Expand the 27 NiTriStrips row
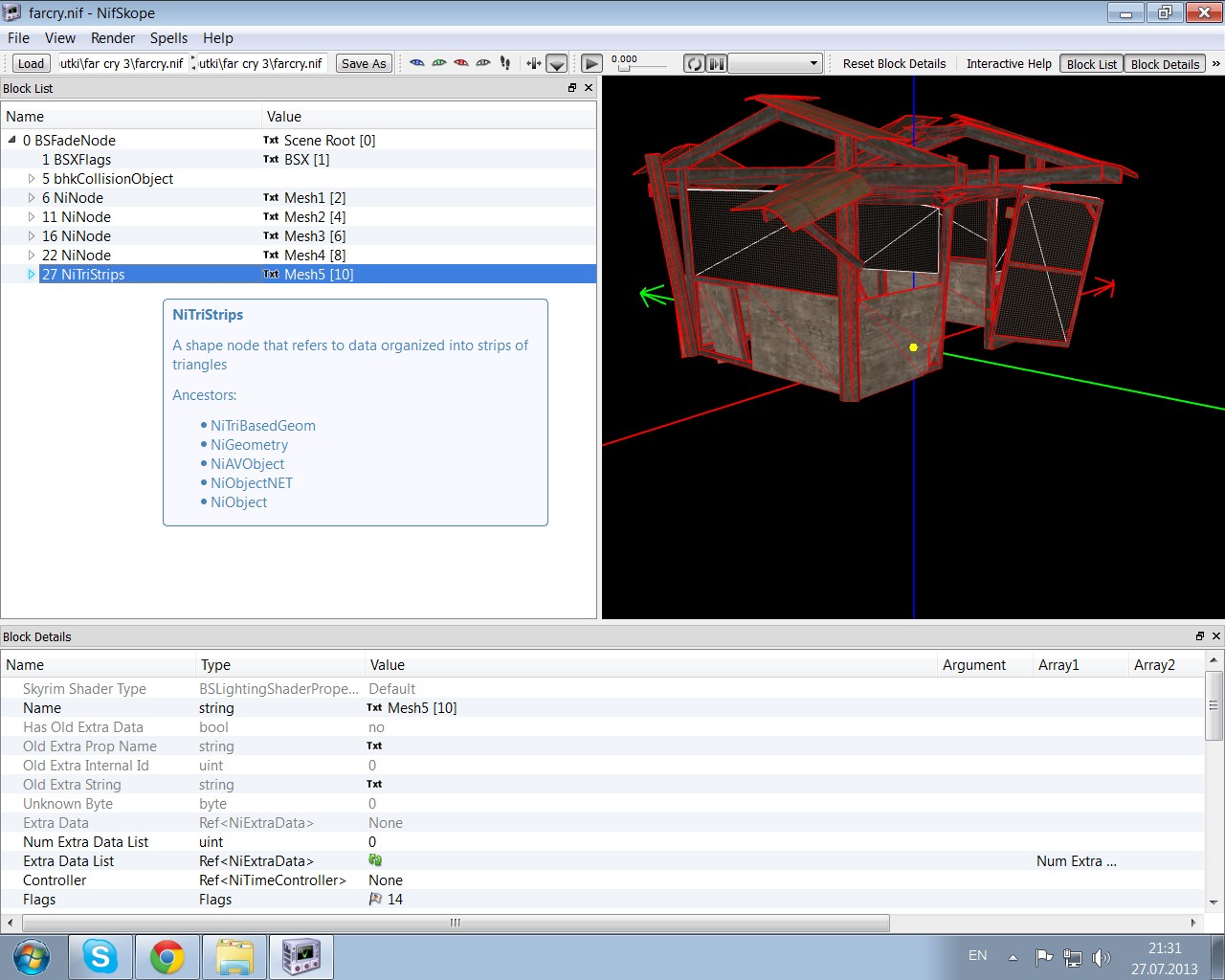The width and height of the screenshot is (1225, 980). point(31,274)
